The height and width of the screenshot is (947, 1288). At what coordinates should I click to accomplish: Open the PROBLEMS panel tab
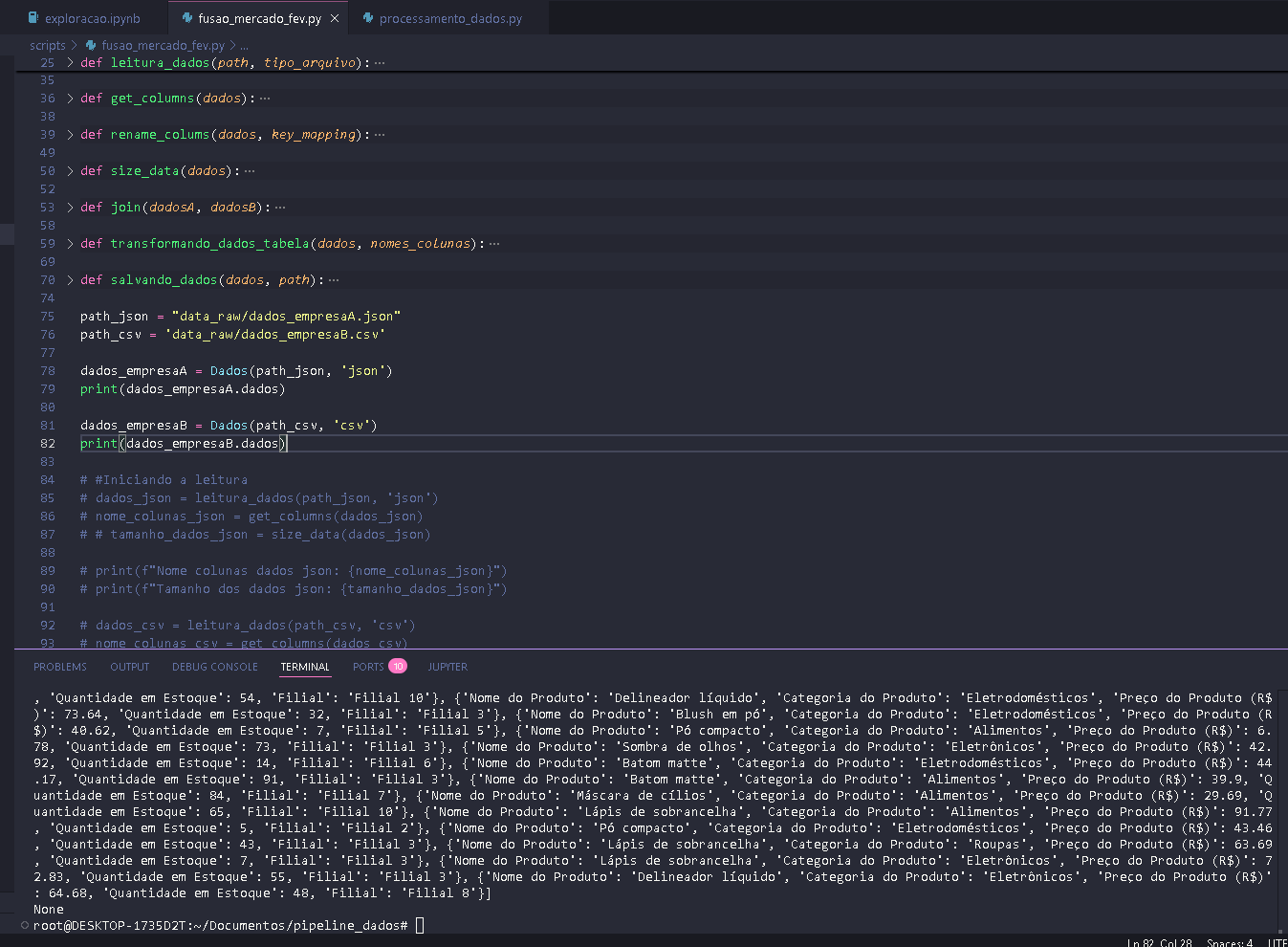tap(60, 667)
